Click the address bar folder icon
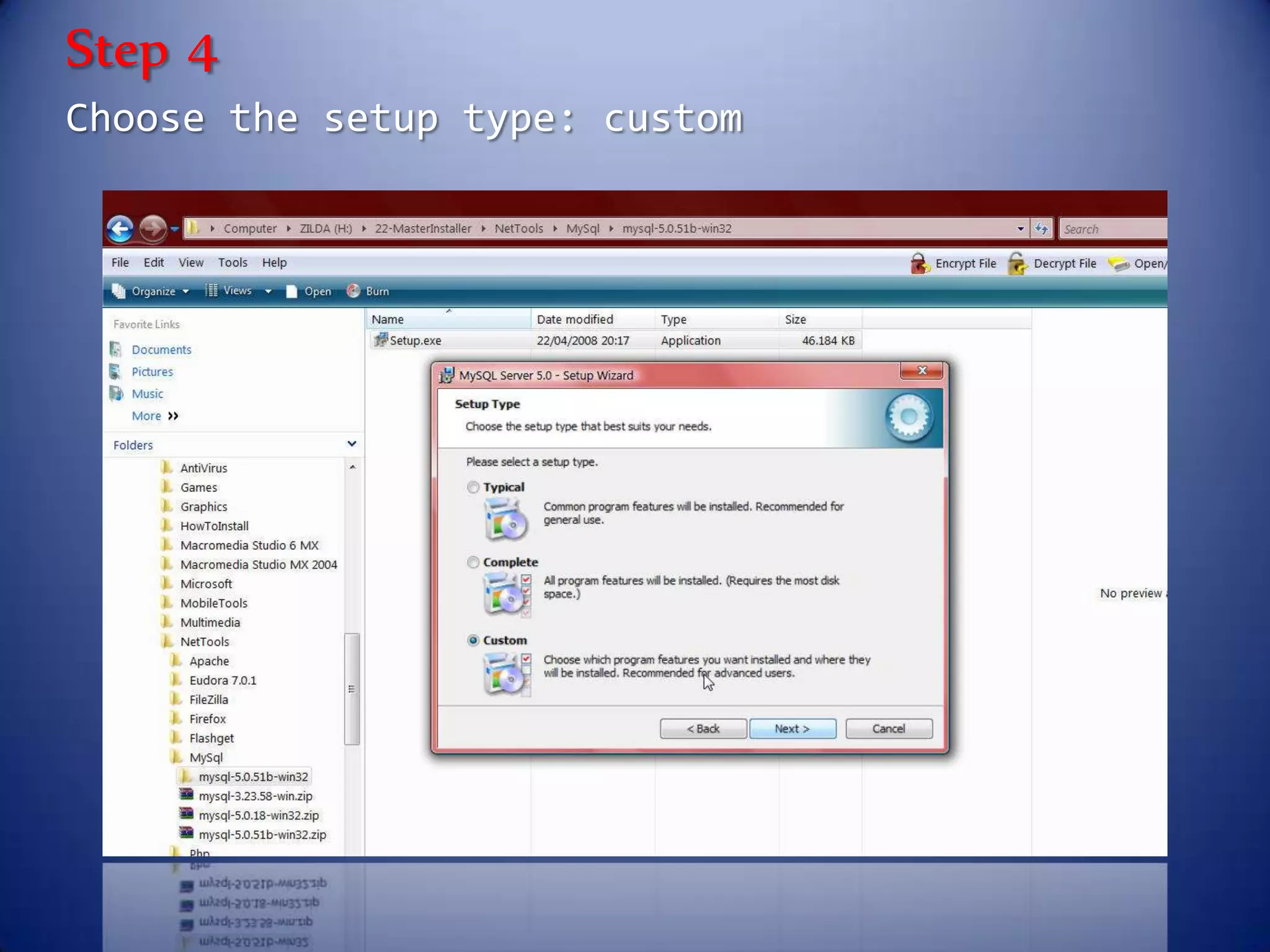This screenshot has width=1270, height=952. [x=193, y=228]
